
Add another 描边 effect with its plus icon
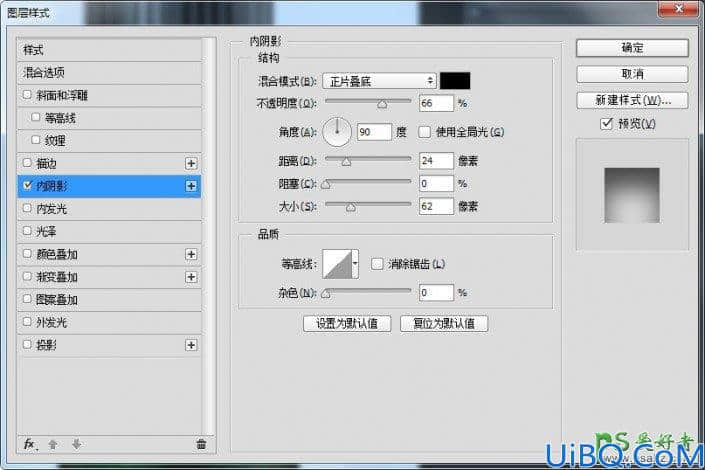[191, 163]
